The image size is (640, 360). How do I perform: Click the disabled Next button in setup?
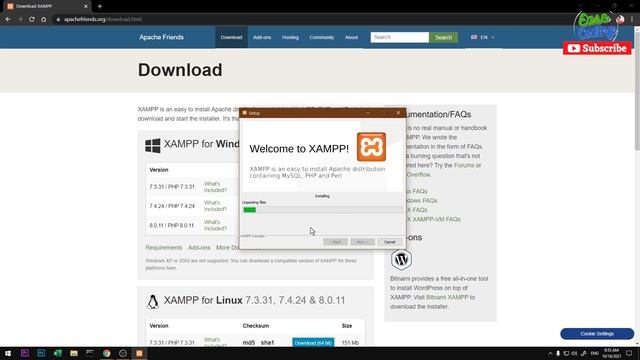point(362,242)
